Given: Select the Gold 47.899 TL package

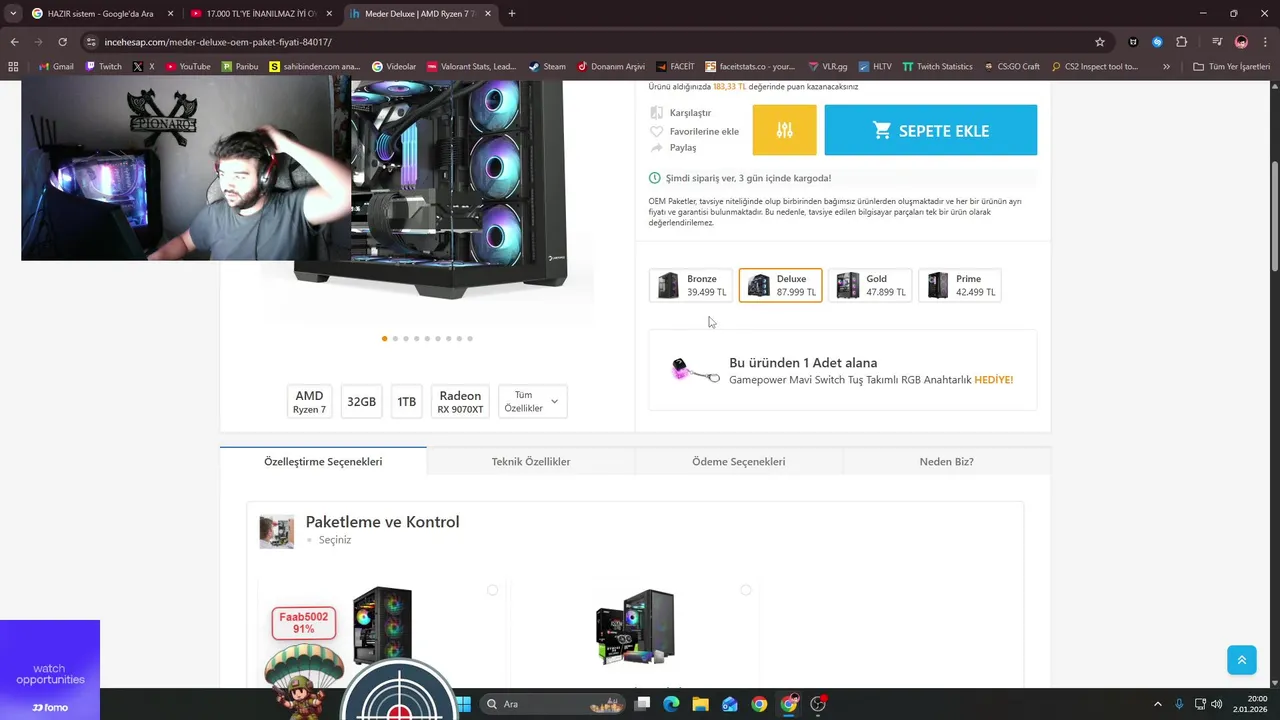Looking at the screenshot, I should (870, 286).
